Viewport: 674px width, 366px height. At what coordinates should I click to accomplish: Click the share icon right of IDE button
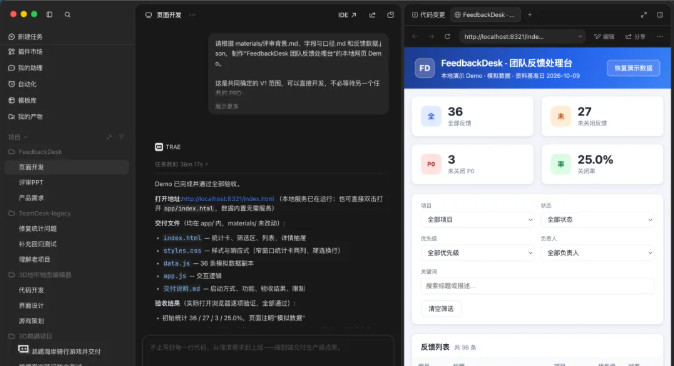[x=372, y=15]
